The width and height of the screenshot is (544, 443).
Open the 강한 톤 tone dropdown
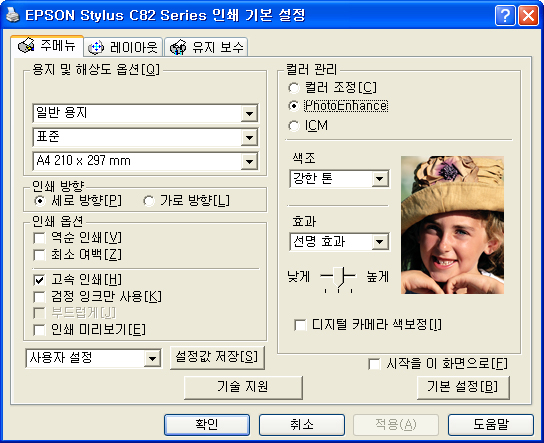[x=339, y=179]
